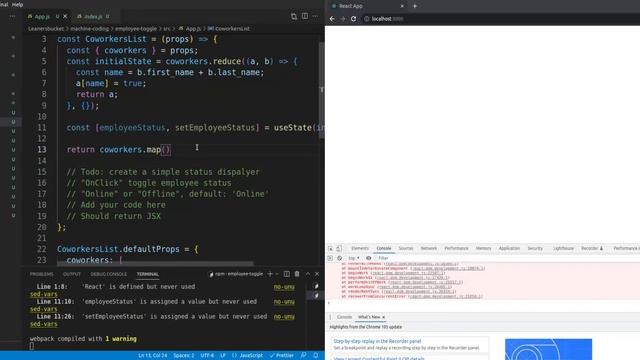This screenshot has width=640, height=360.
Task: Click the employee-toggle breadcrumb segment
Action: pyautogui.click(x=136, y=29)
